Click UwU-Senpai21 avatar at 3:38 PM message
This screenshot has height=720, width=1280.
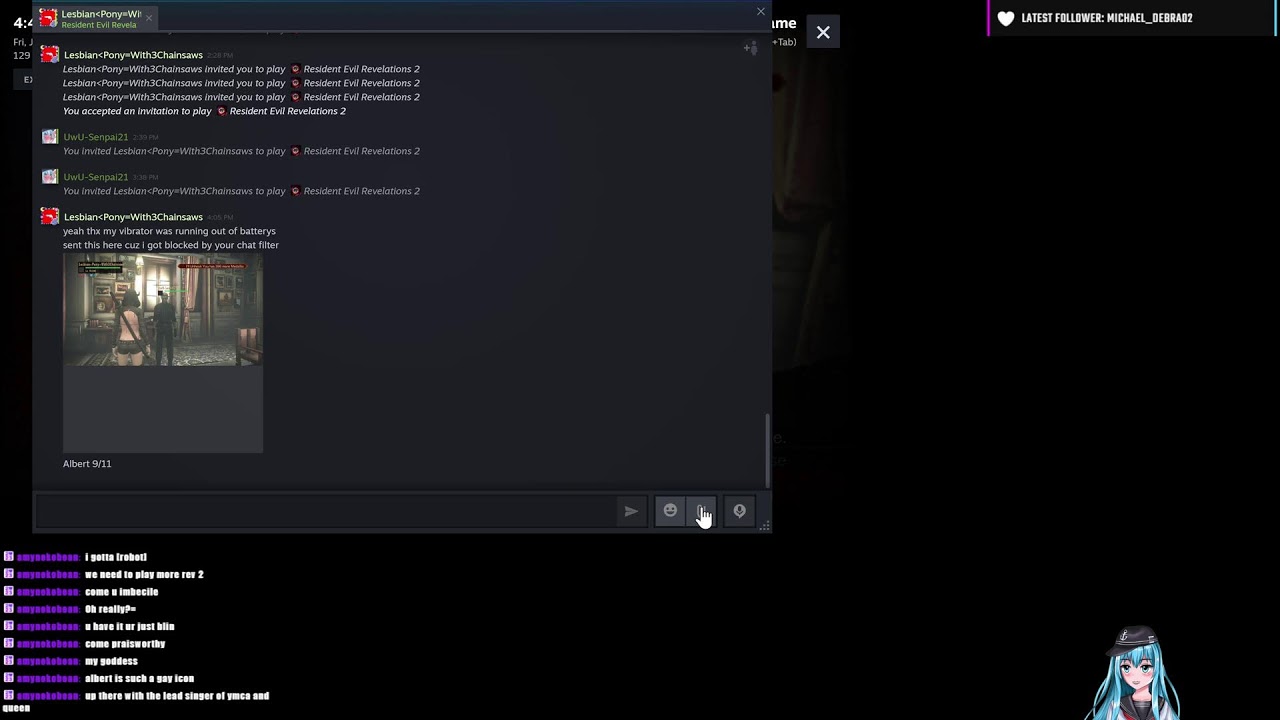tap(49, 177)
